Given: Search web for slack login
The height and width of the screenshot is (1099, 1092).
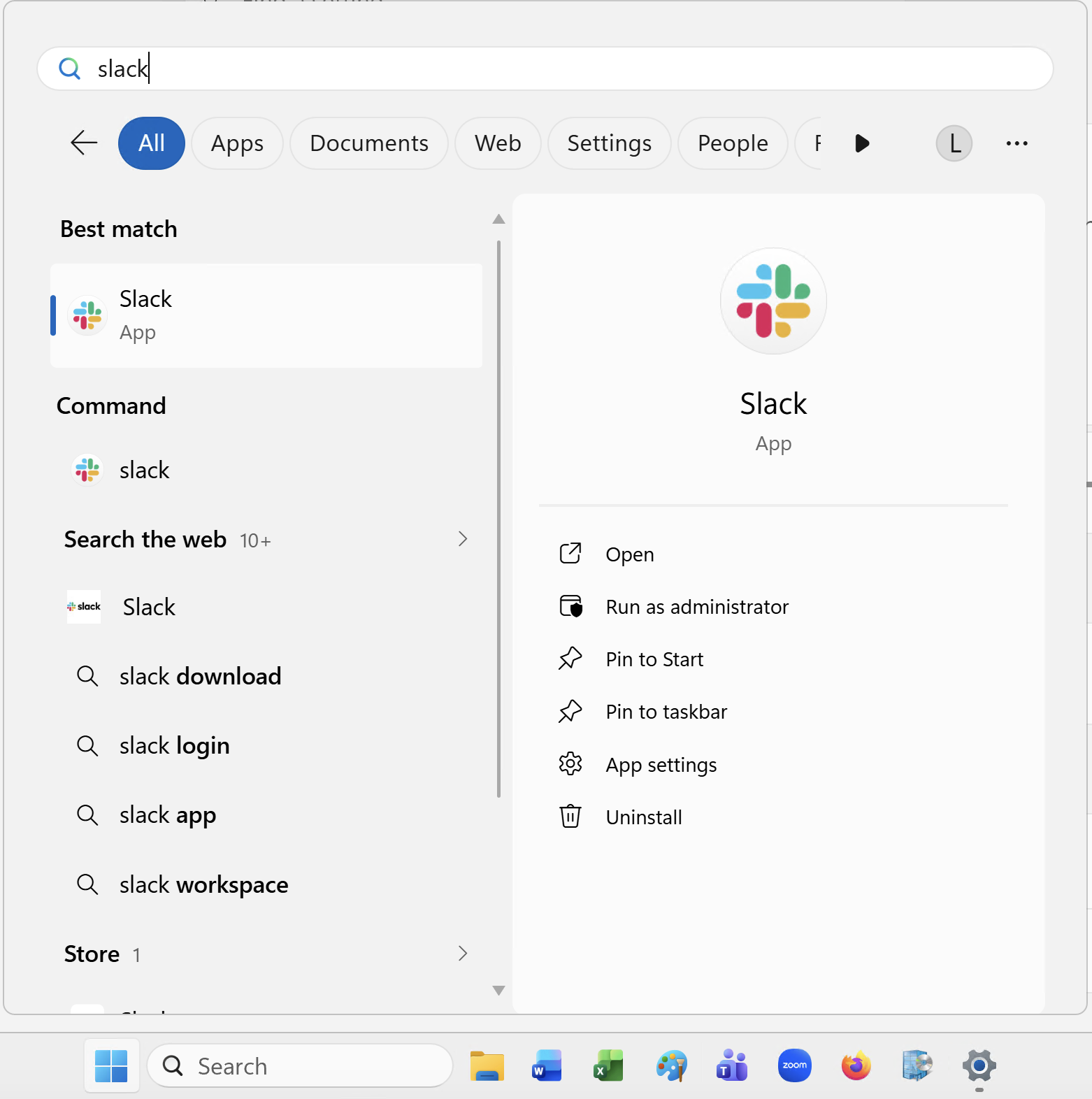Looking at the screenshot, I should [x=266, y=745].
